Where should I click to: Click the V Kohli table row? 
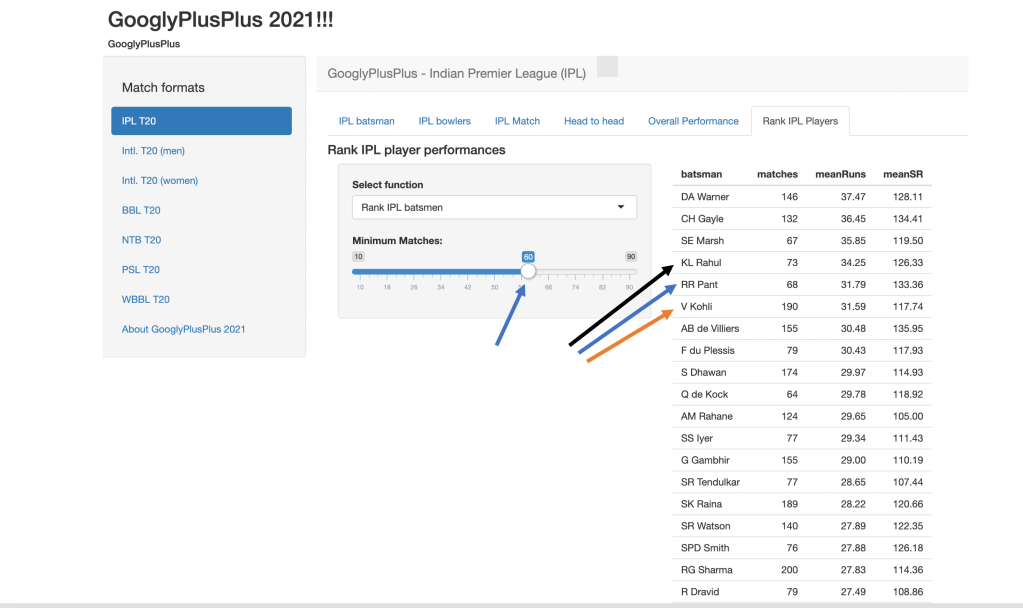(800, 306)
